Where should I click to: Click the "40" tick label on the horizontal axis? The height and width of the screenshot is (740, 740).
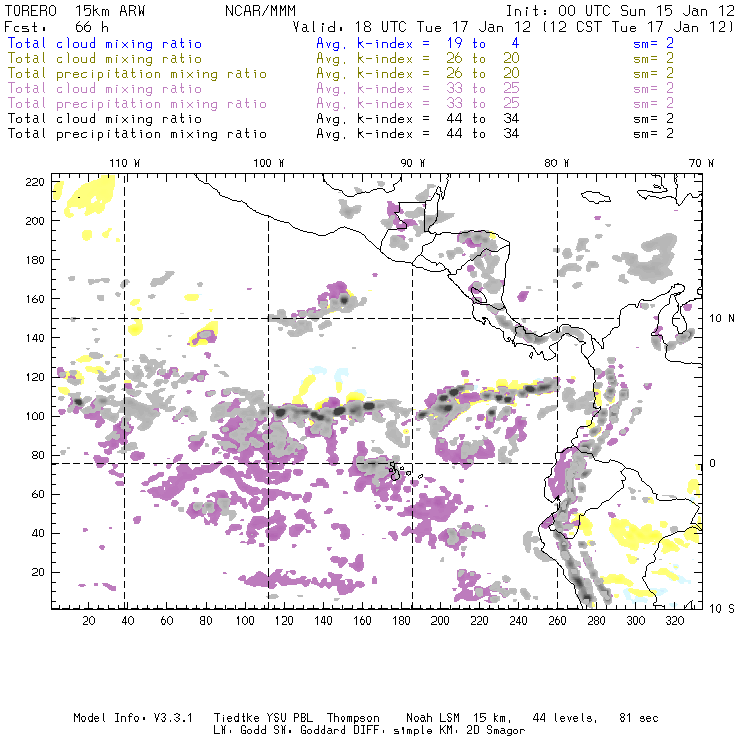pyautogui.click(x=128, y=621)
